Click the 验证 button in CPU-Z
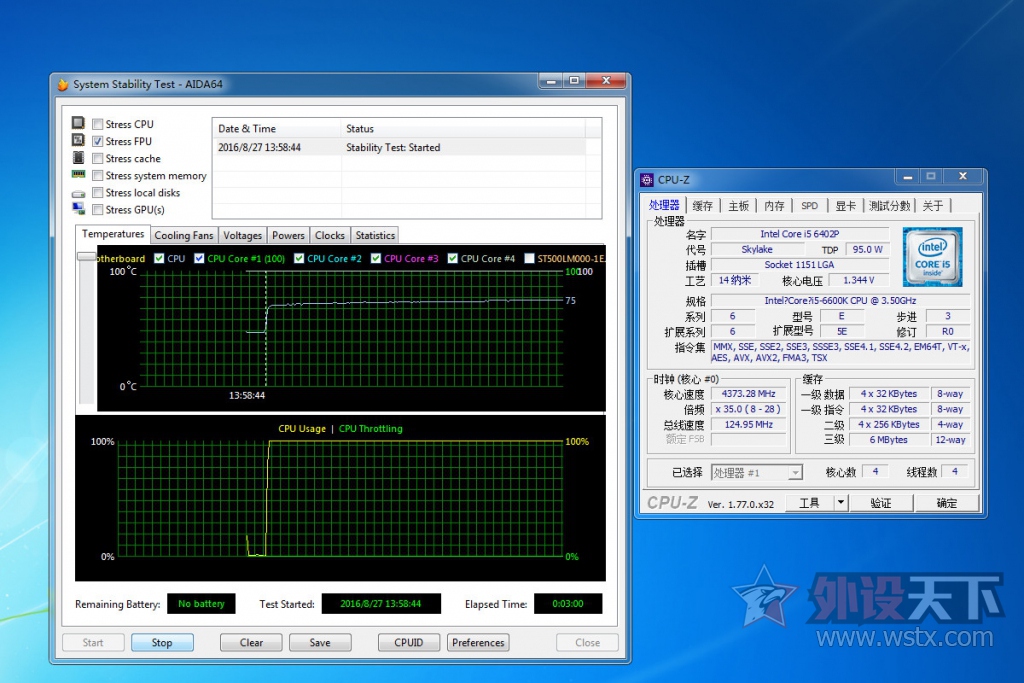The width and height of the screenshot is (1024, 683). (881, 503)
